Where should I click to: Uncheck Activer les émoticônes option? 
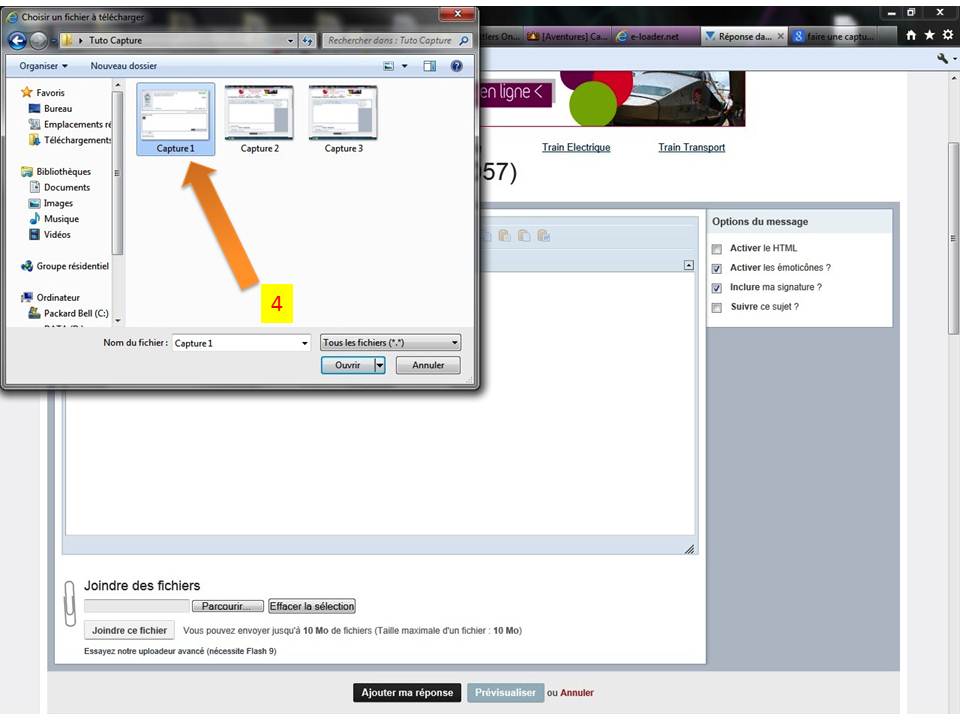(x=716, y=269)
